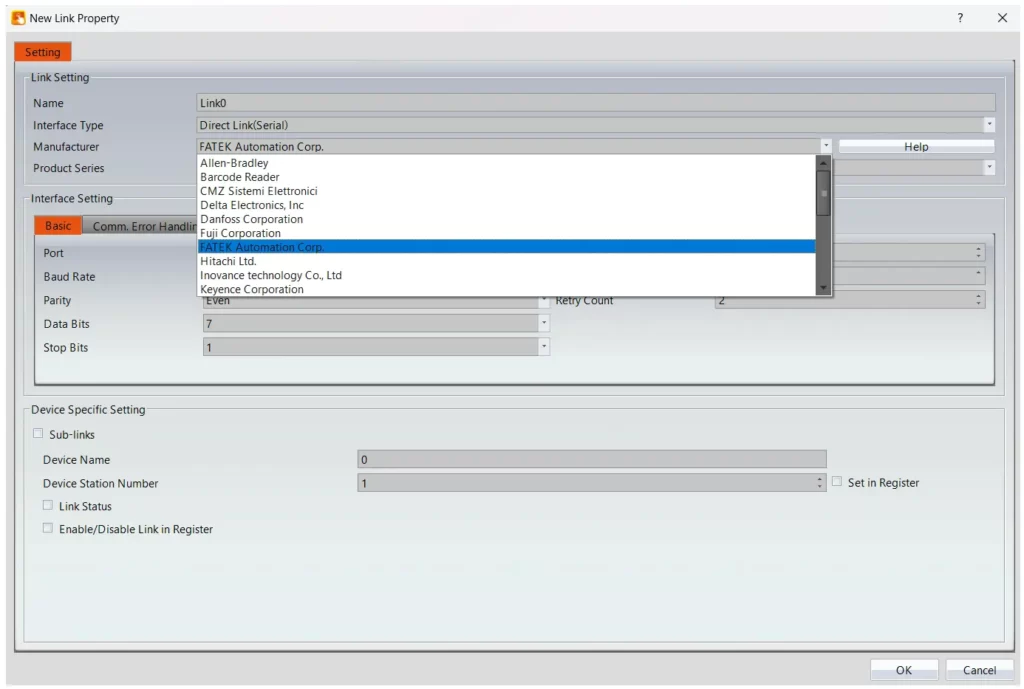Collapse the Manufacturer dropdown arrow

[x=825, y=146]
